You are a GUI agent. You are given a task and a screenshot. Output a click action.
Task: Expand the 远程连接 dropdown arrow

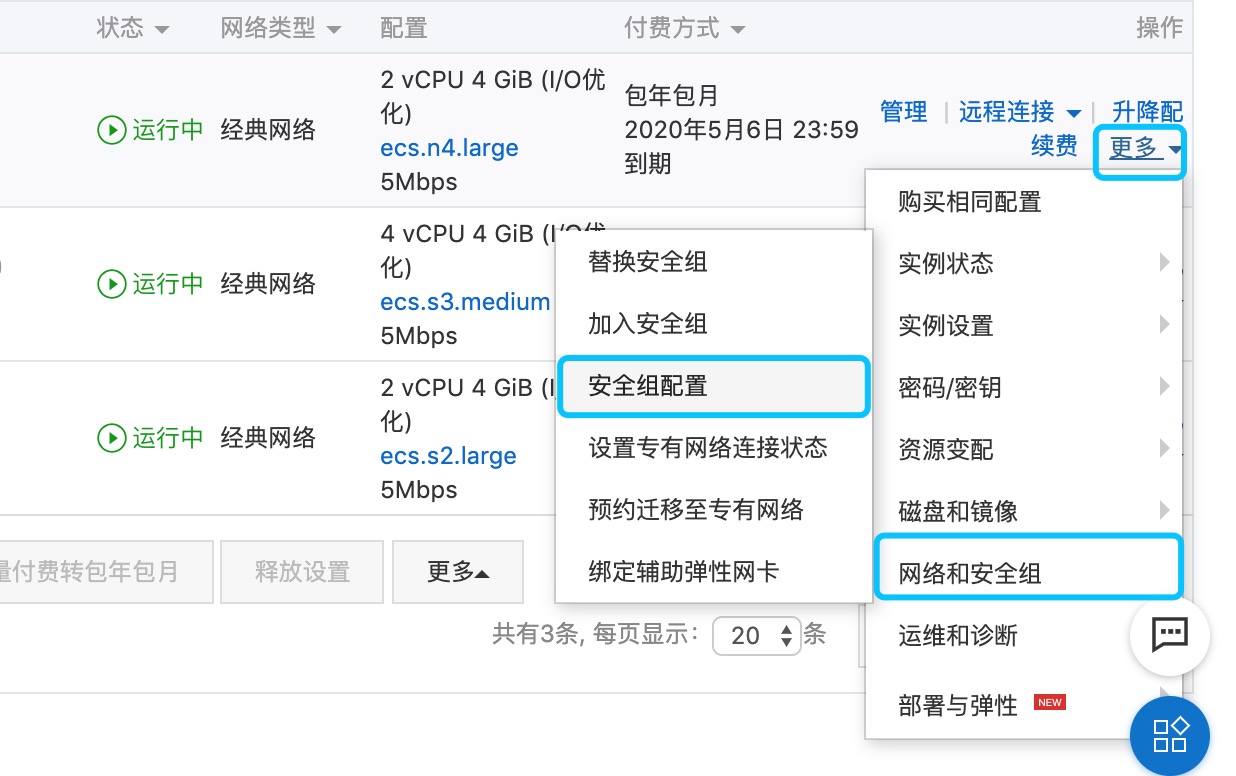pos(1074,112)
